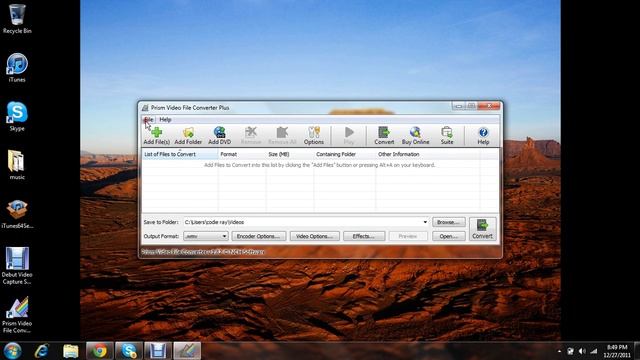This screenshot has height=360, width=640.
Task: Click the Buy Online toolbar icon
Action: pyautogui.click(x=415, y=136)
